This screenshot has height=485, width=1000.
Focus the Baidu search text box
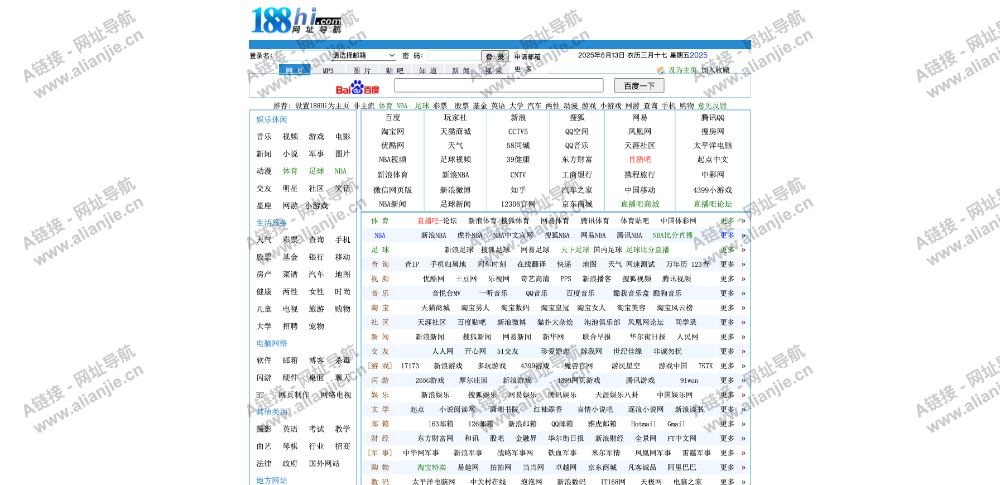[499, 86]
